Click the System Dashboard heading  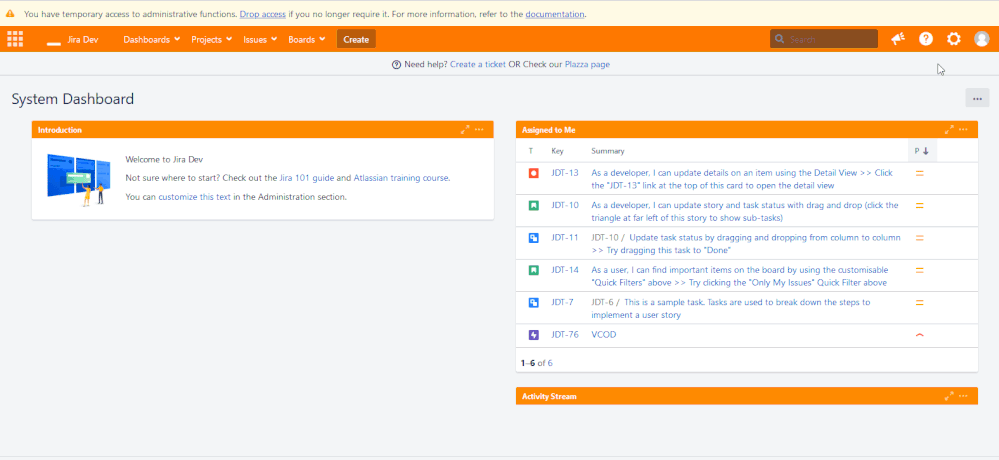pyautogui.click(x=73, y=99)
